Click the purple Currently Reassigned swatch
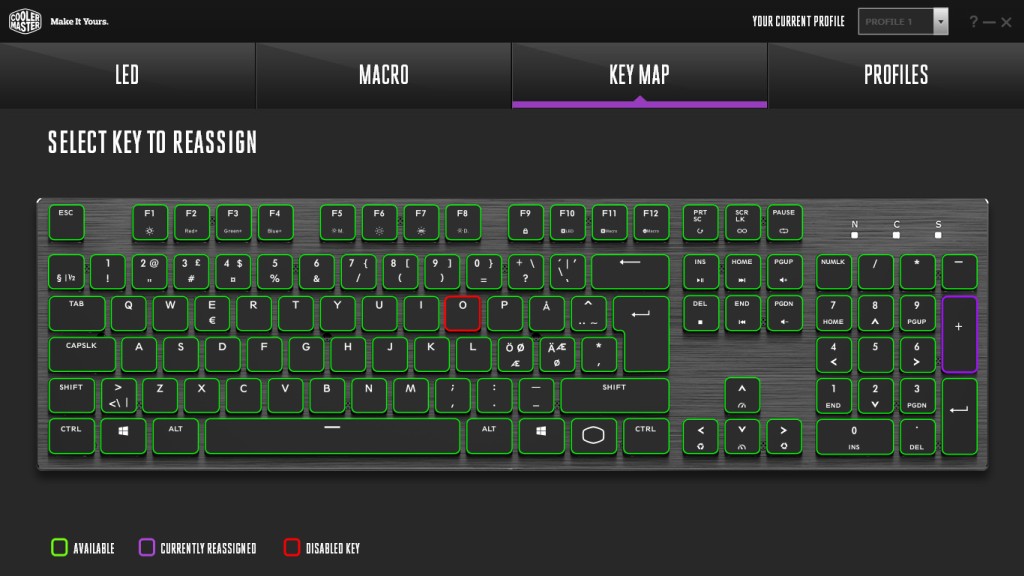 click(x=146, y=547)
